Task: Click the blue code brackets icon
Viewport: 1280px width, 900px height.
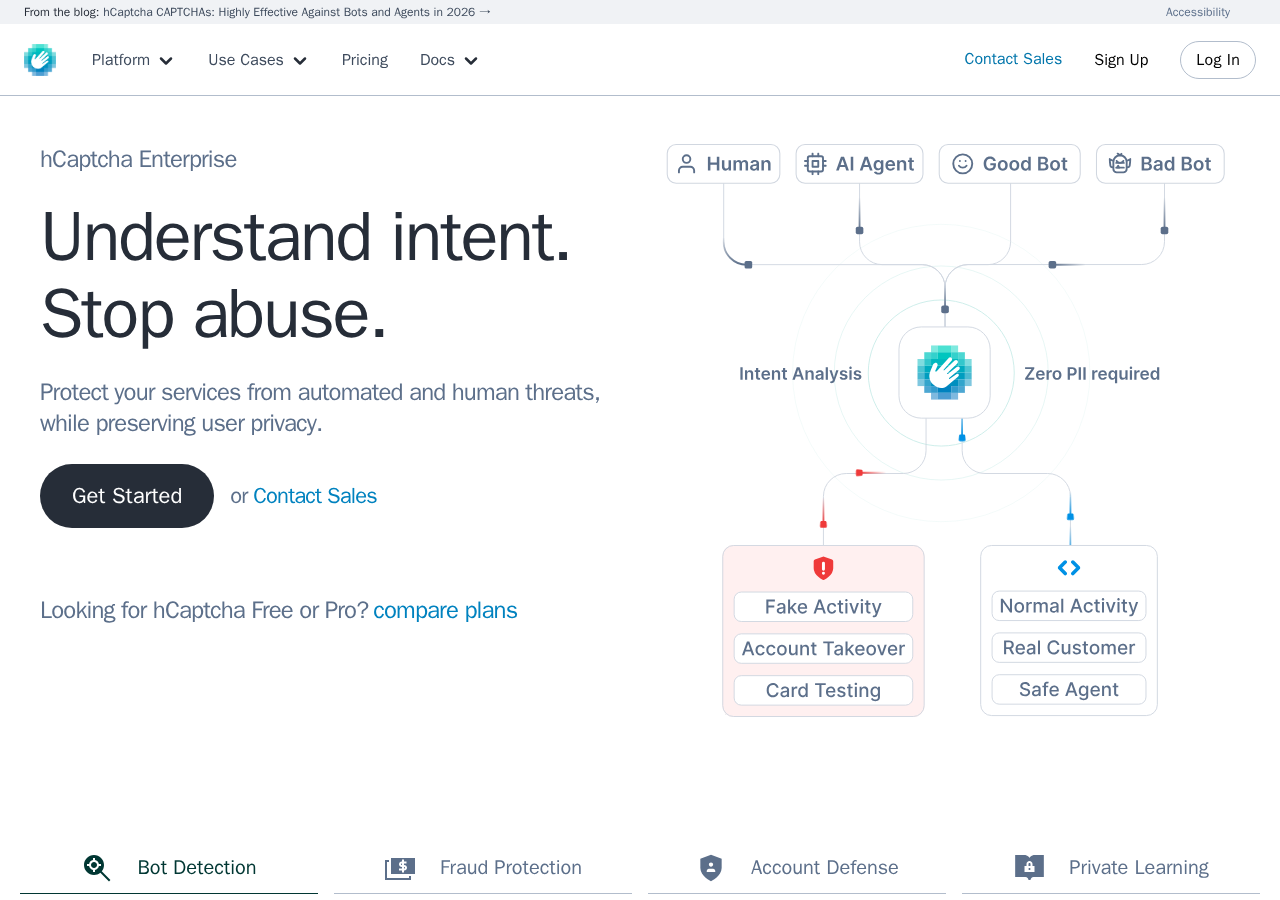Action: click(1069, 568)
